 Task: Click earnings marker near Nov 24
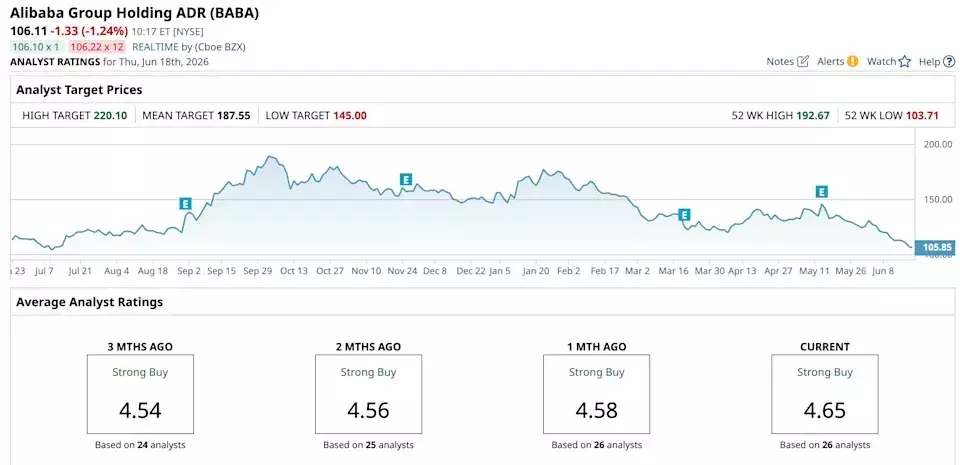point(405,179)
